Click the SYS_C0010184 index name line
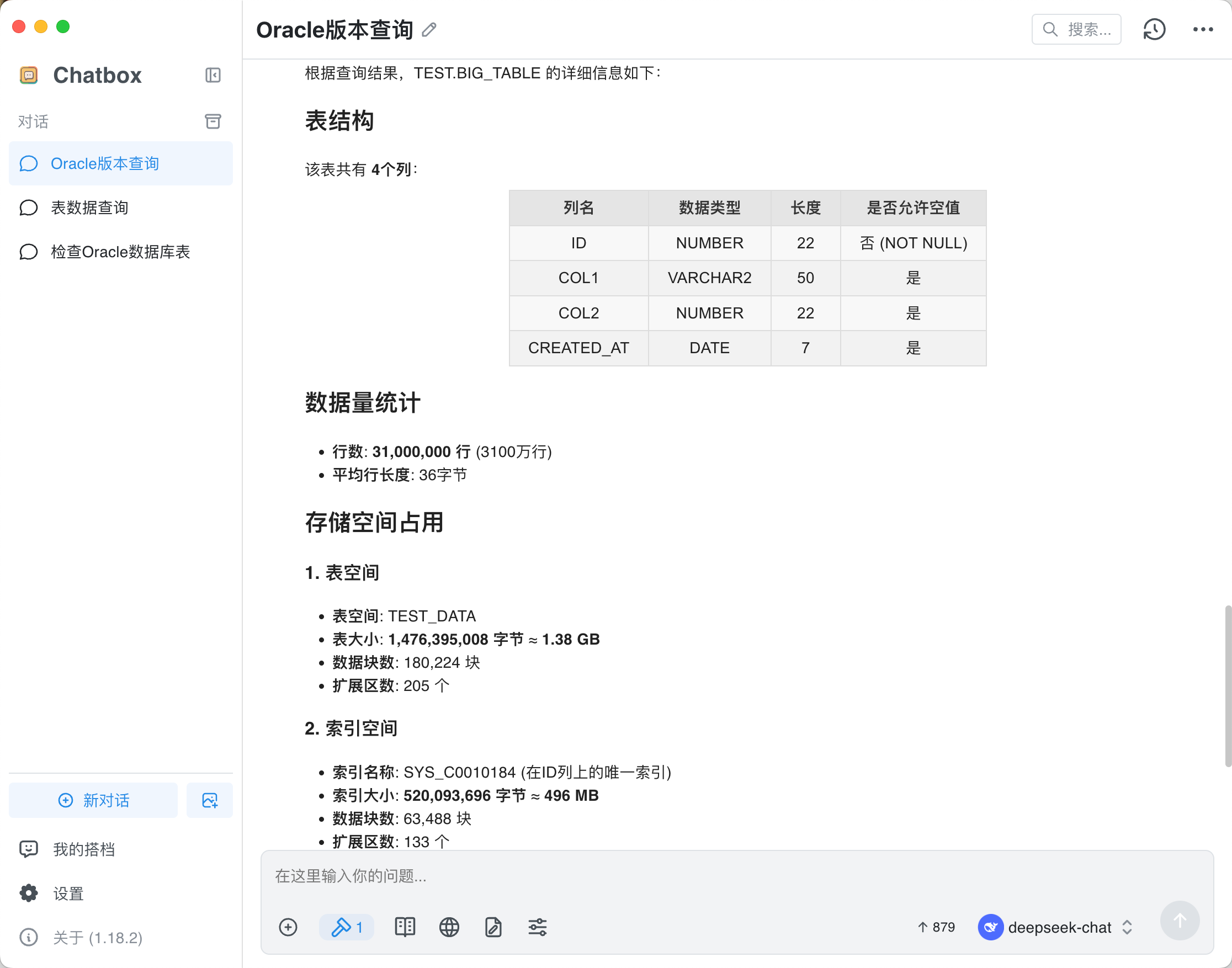Image resolution: width=1232 pixels, height=968 pixels. (x=502, y=773)
